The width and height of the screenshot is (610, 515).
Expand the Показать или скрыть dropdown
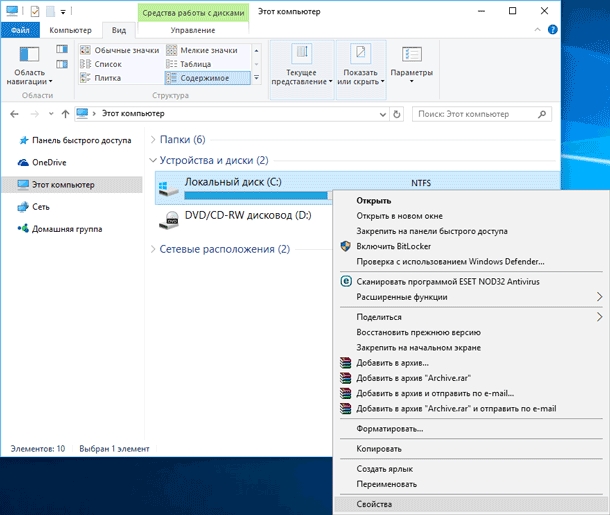point(361,64)
